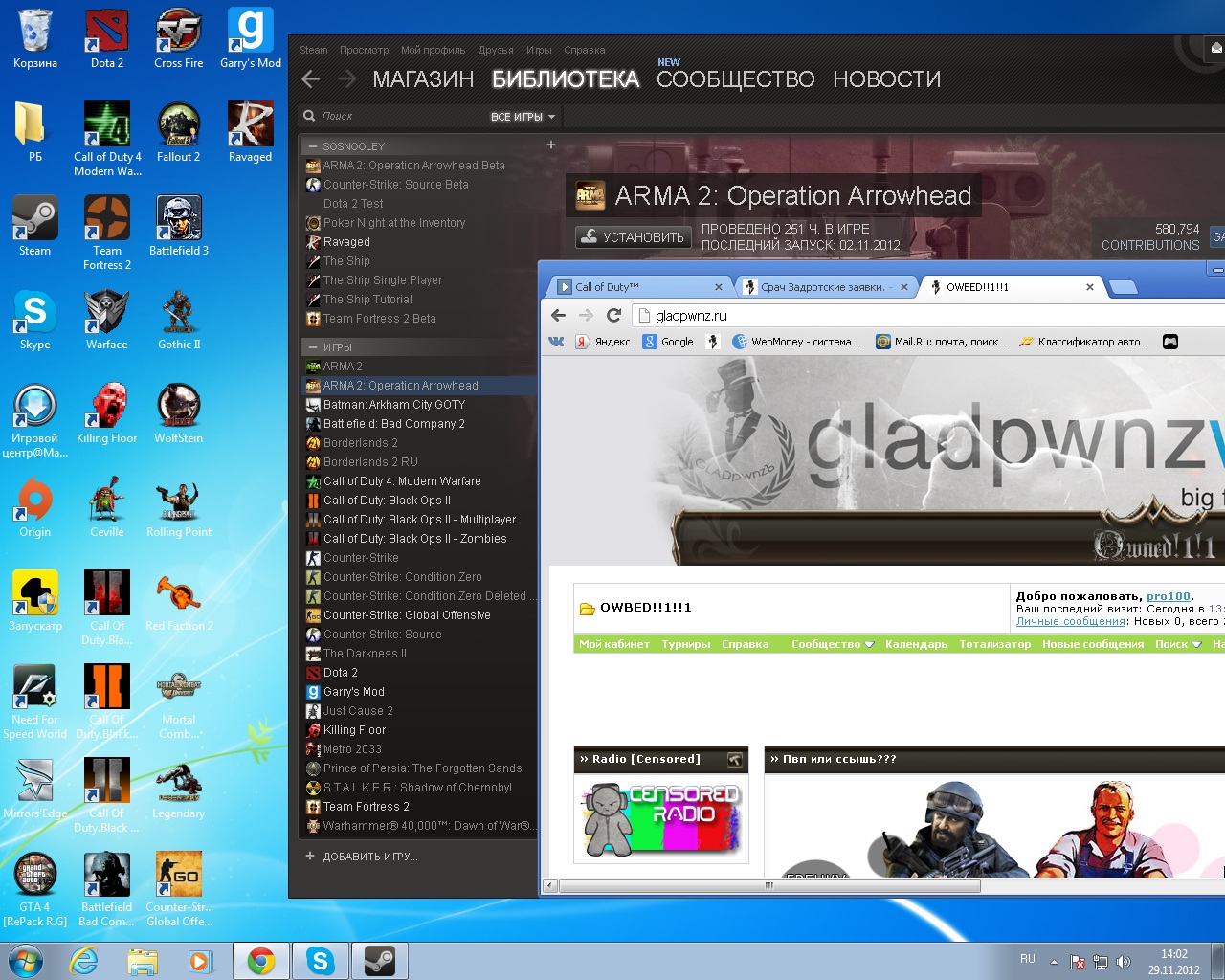Launch Skype from the taskbar
Image resolution: width=1225 pixels, height=980 pixels.
coord(320,961)
